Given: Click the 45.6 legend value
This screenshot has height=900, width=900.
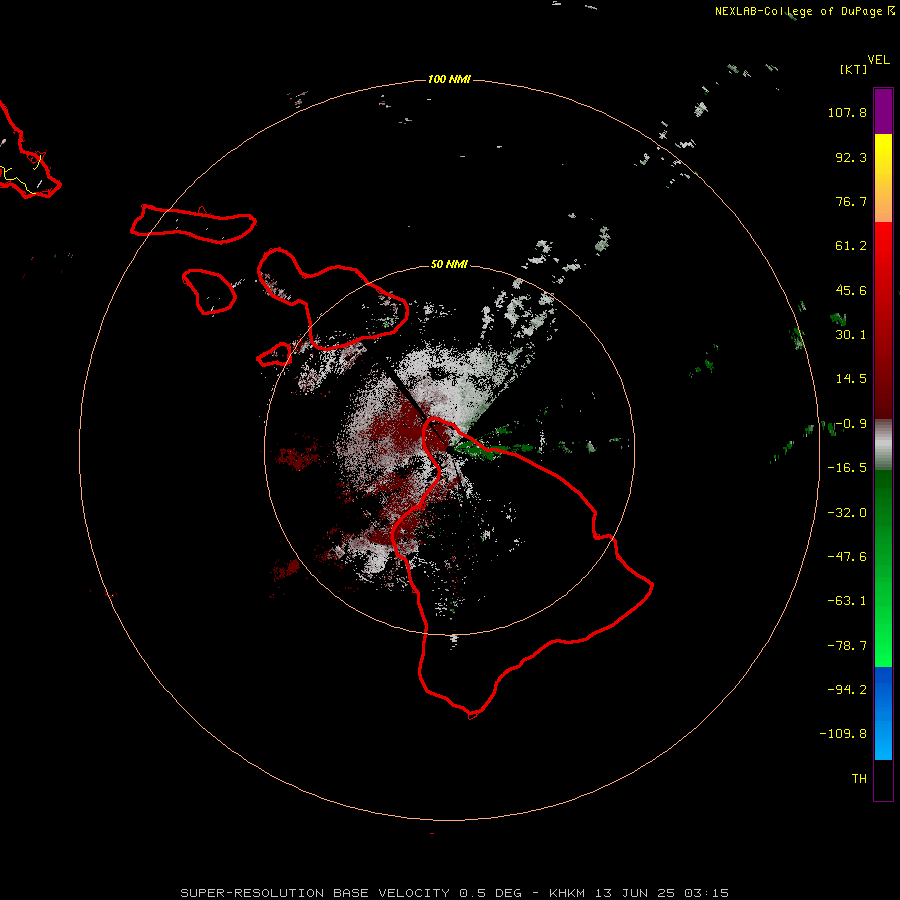Looking at the screenshot, I should click(851, 290).
